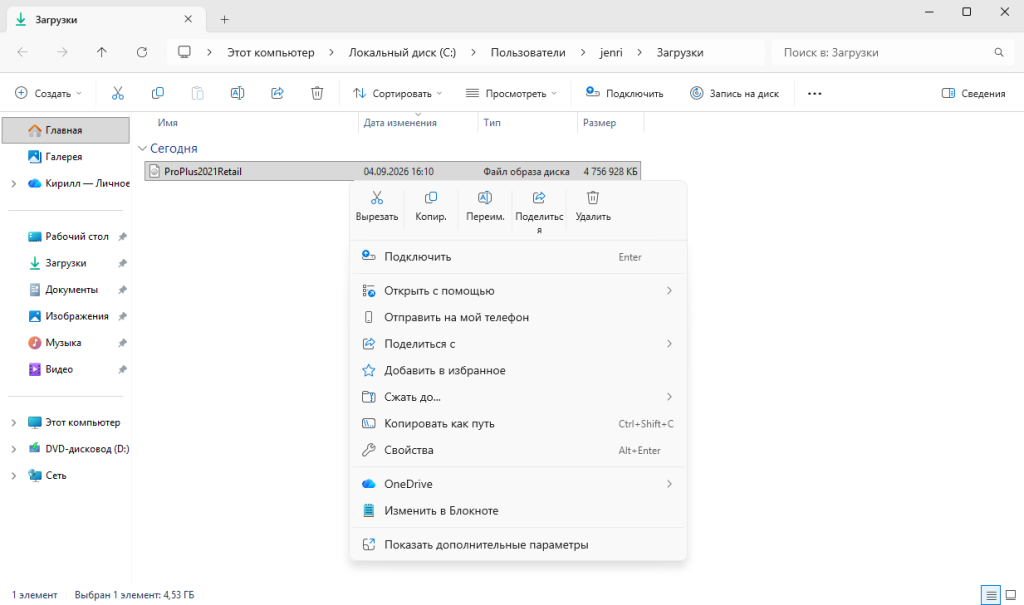Image resolution: width=1024 pixels, height=605 pixels.
Task: Click the Share icon in the toolbar
Action: click(278, 93)
